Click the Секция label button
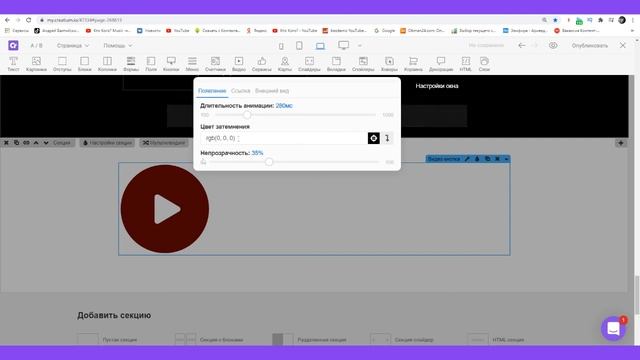Viewport: 640px width, 360px height. pos(62,142)
